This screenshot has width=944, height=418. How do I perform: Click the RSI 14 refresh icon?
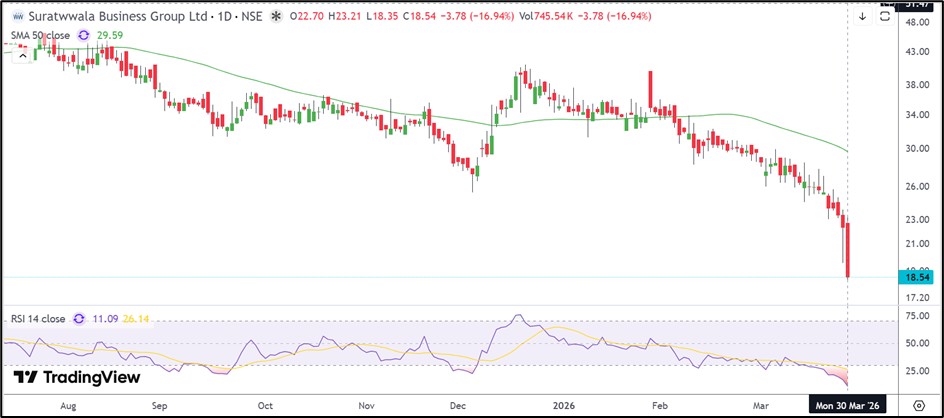pos(78,319)
